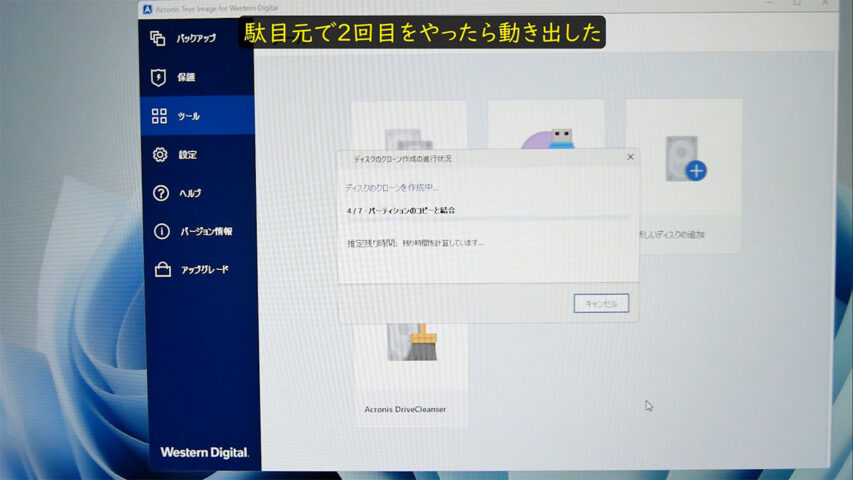Click the Western Digital logo
Screen dimensions: 853x480
204,452
